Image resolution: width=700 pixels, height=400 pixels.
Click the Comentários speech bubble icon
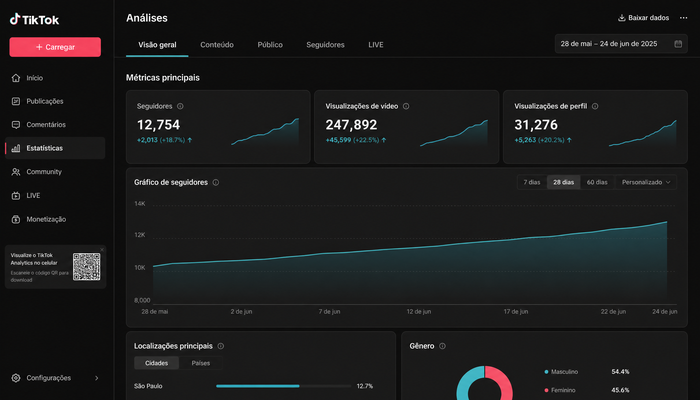[x=16, y=125]
